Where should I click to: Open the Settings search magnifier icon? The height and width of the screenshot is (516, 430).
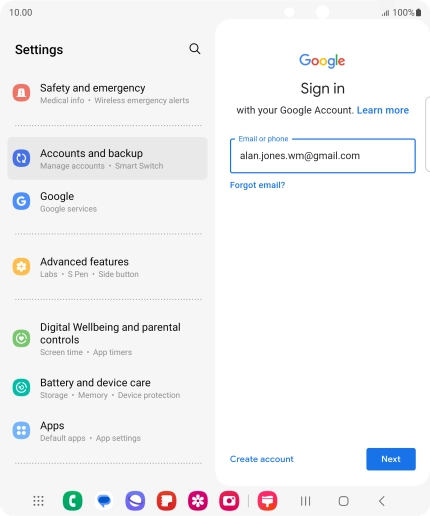point(195,49)
